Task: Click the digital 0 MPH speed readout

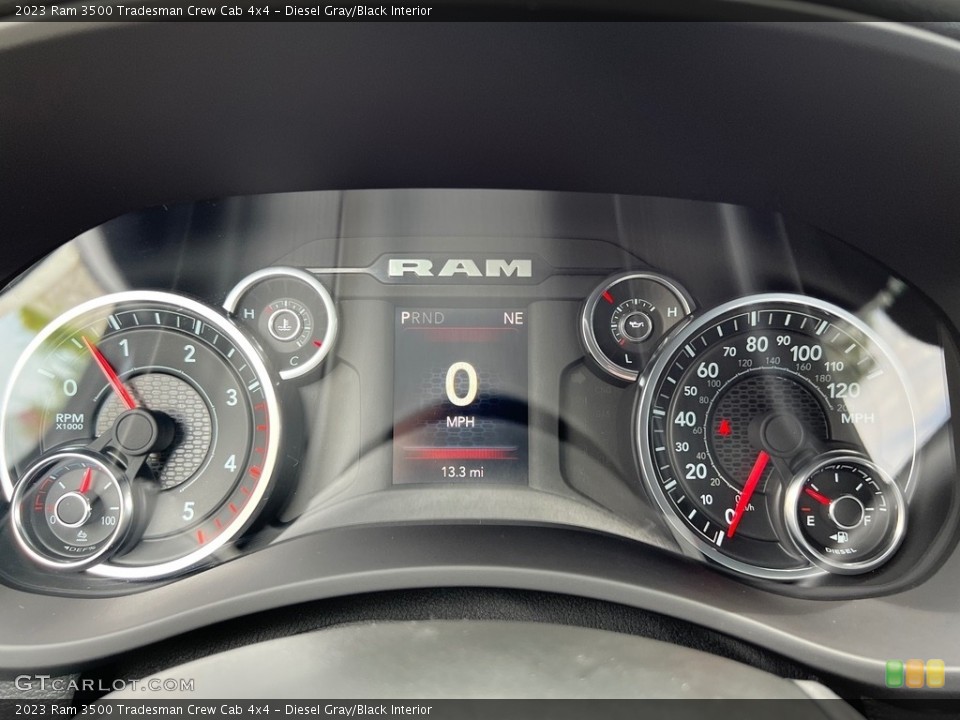Action: (461, 395)
